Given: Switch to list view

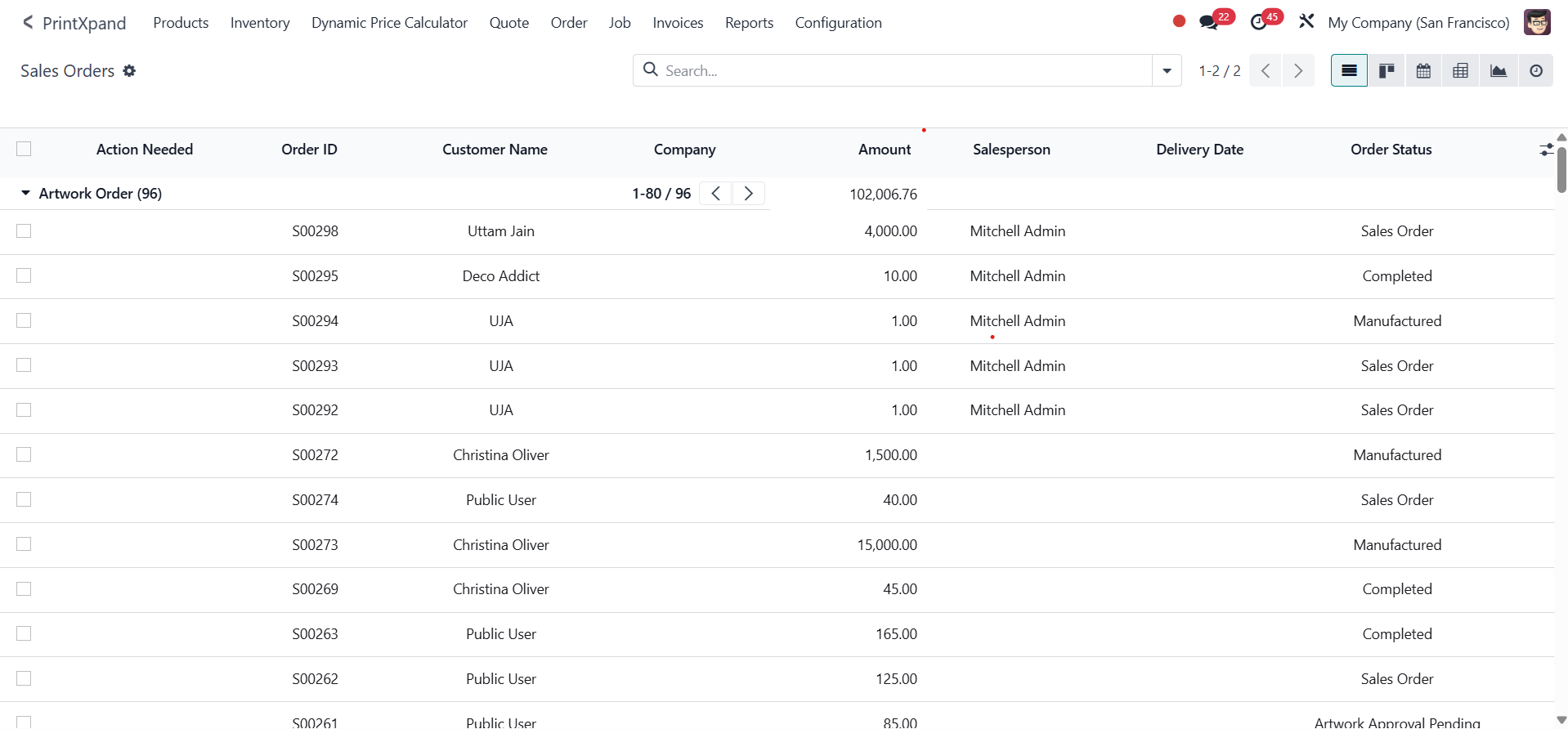Looking at the screenshot, I should click(x=1349, y=71).
